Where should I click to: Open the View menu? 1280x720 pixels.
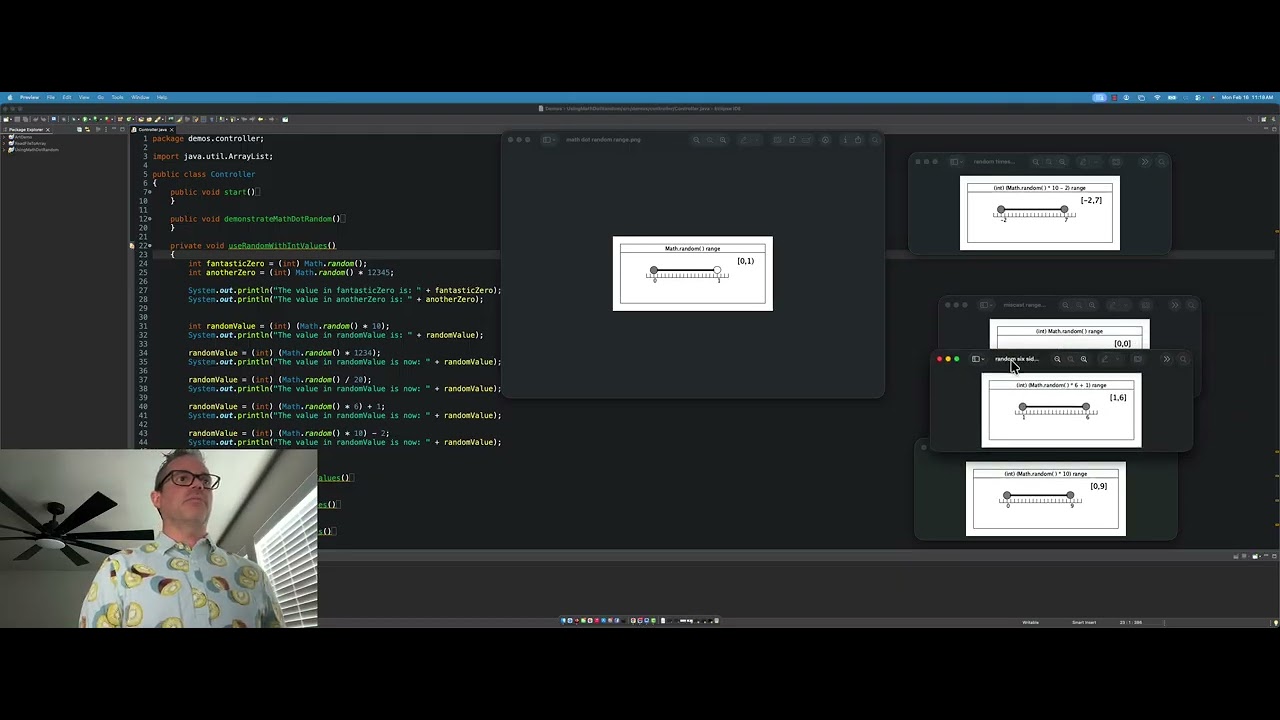[x=84, y=97]
